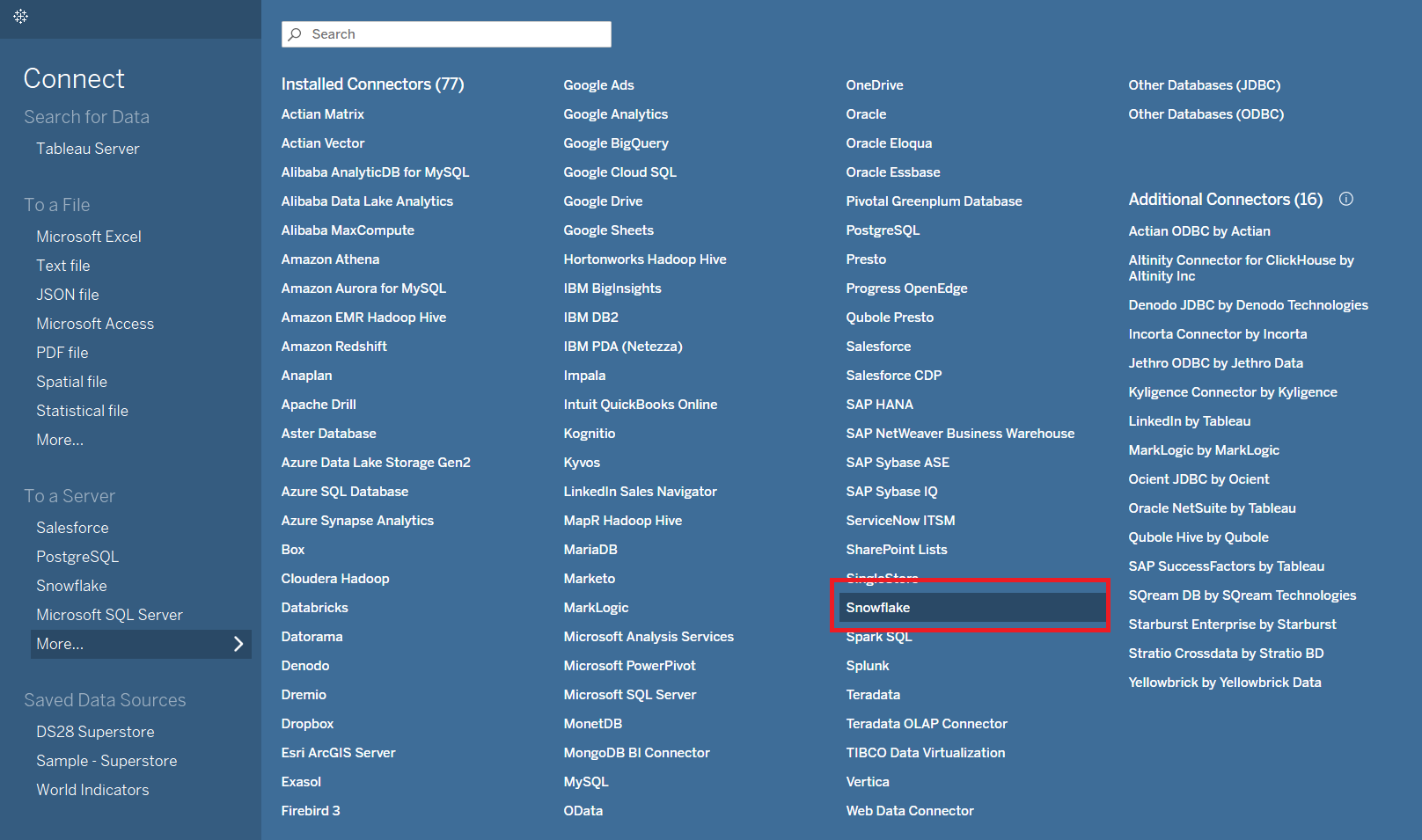Connect using Web Data Connector

910,811
